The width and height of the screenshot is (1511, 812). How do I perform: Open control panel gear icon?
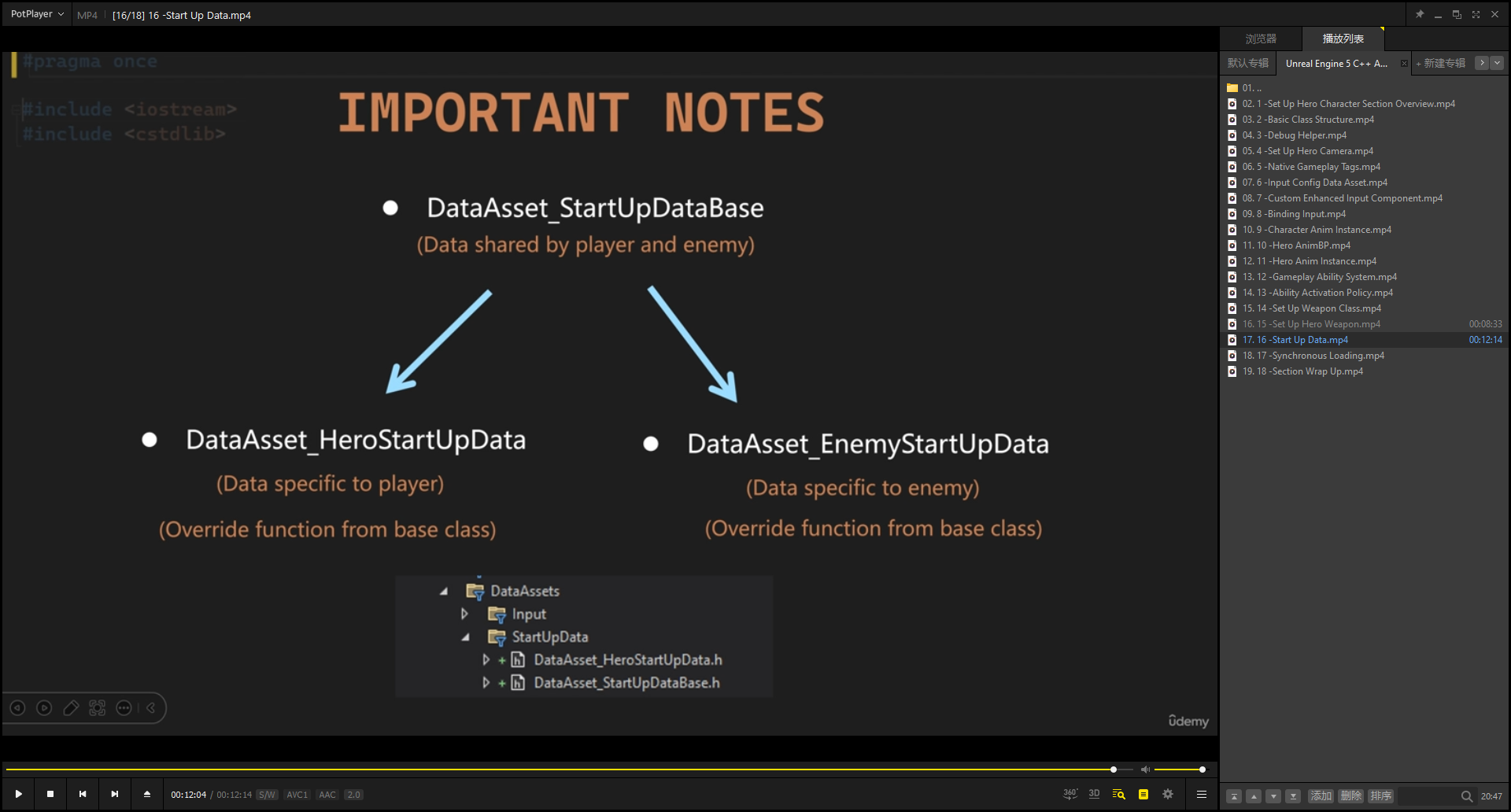tap(1168, 794)
